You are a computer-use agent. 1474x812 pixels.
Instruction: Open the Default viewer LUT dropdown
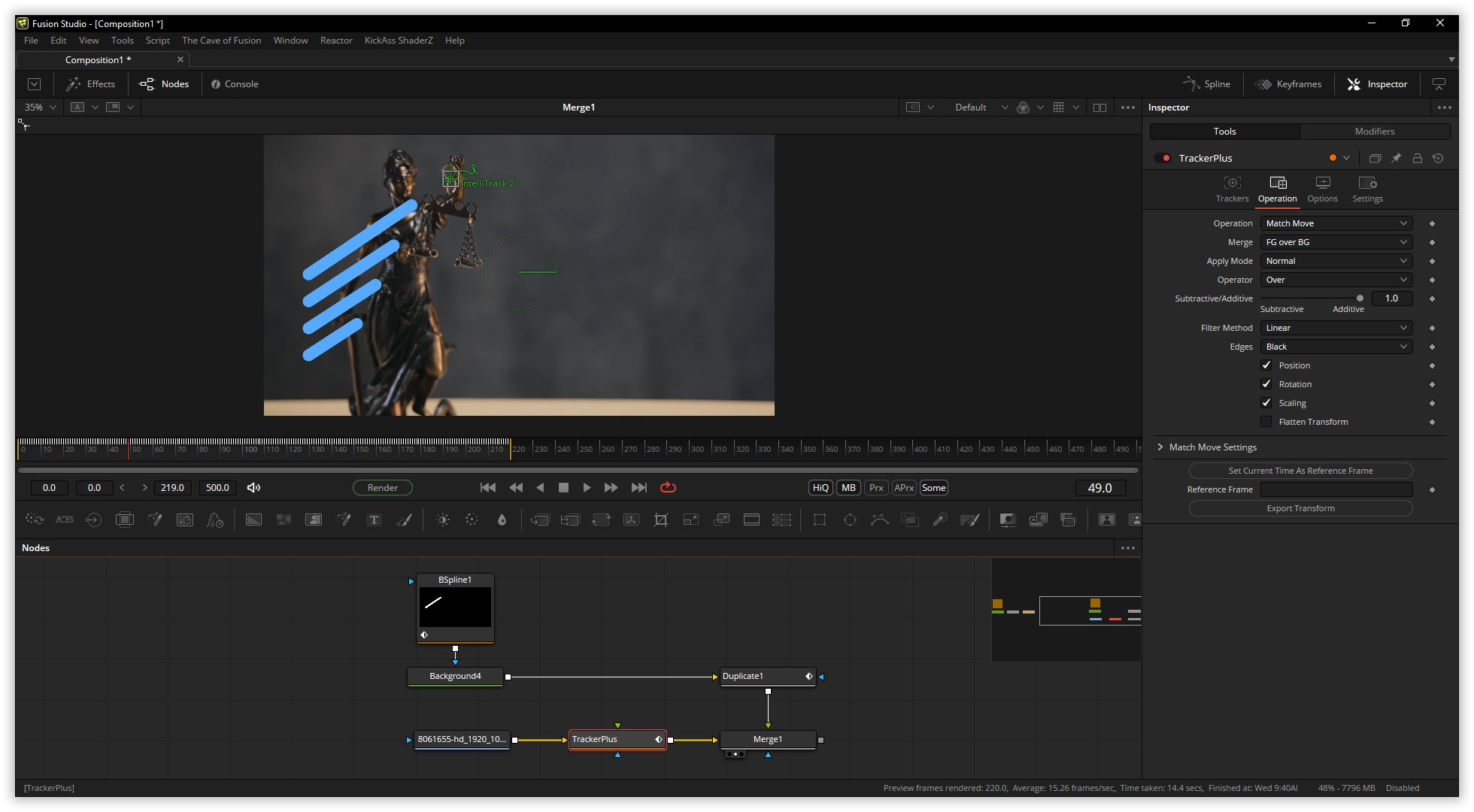[x=981, y=108]
